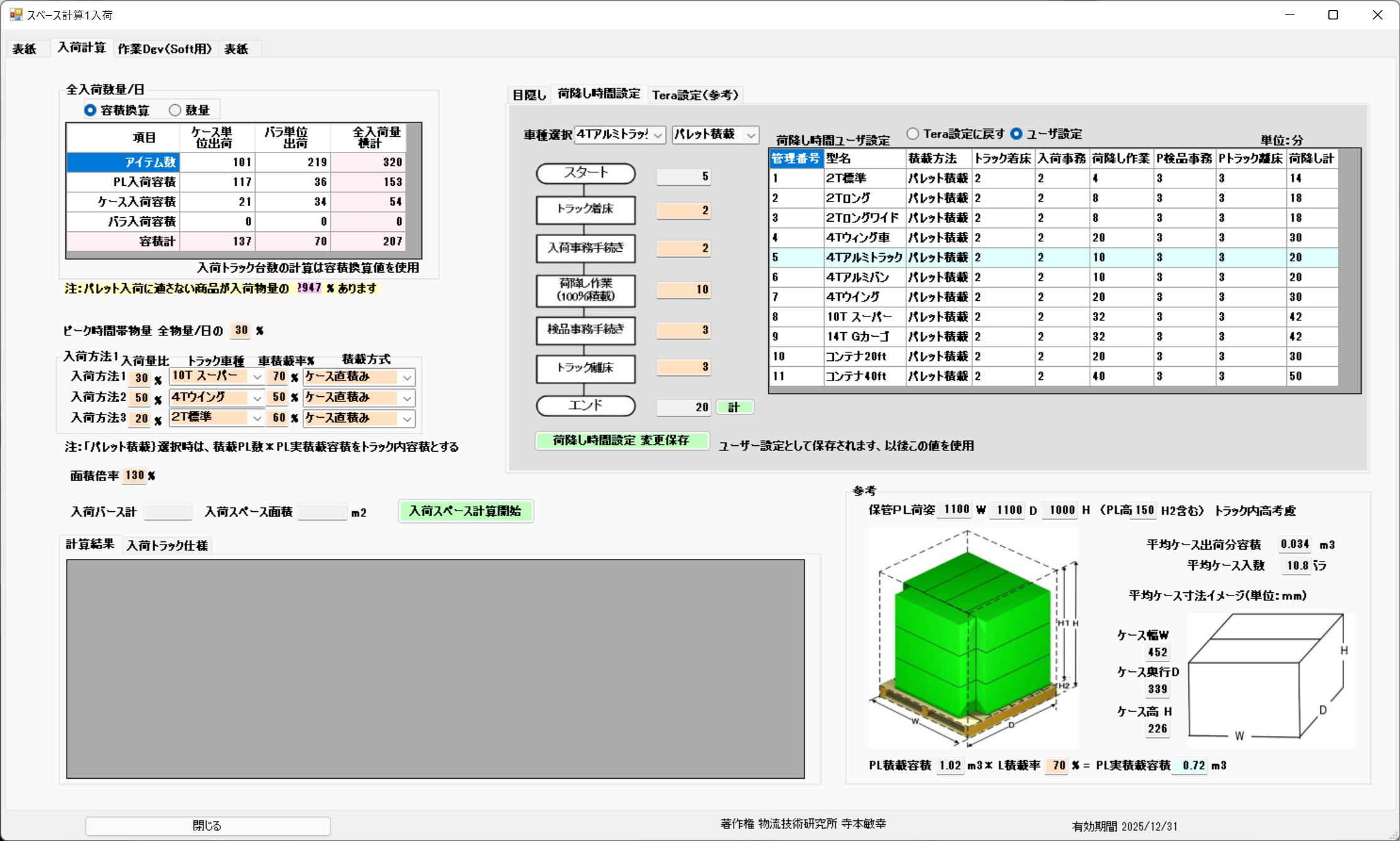Click 荷降し時間設定 変更保存 button
This screenshot has height=841, width=1400.
pyautogui.click(x=621, y=441)
